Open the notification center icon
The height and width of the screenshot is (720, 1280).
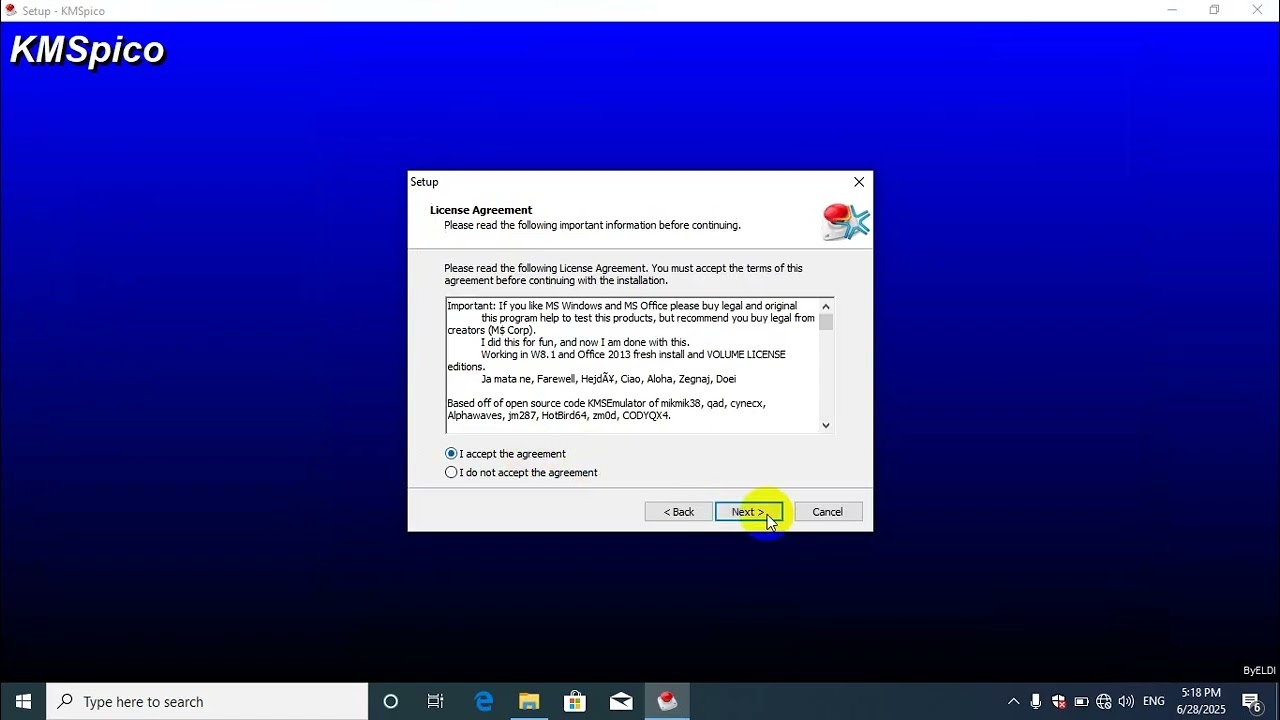tap(1252, 702)
